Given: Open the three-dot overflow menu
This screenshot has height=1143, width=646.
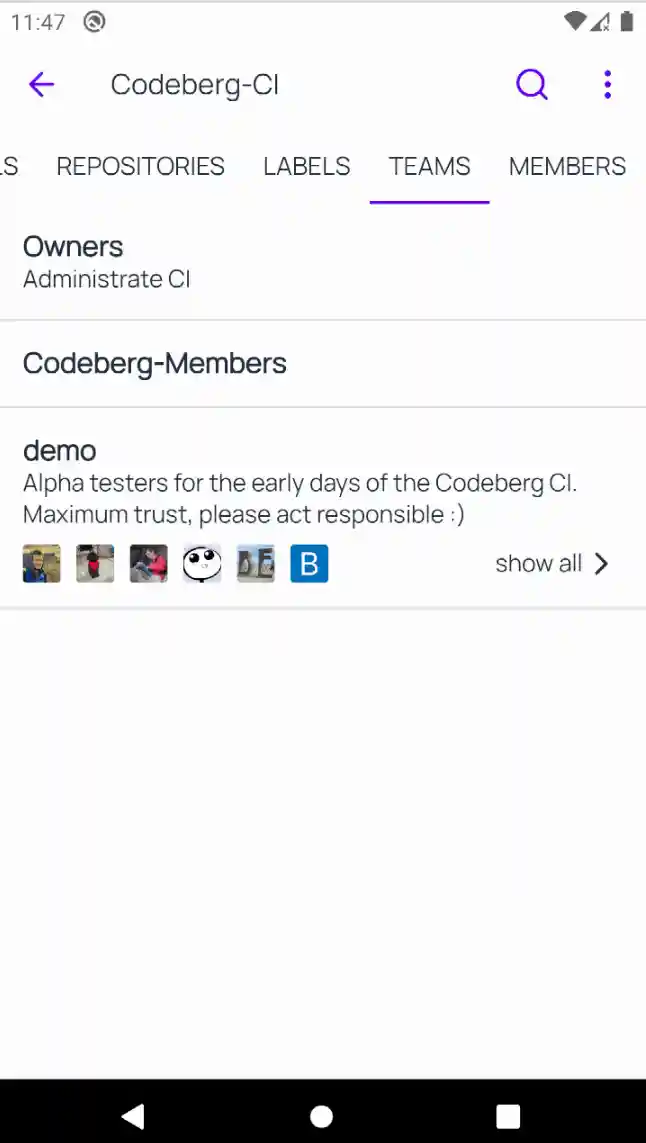Looking at the screenshot, I should pyautogui.click(x=607, y=85).
